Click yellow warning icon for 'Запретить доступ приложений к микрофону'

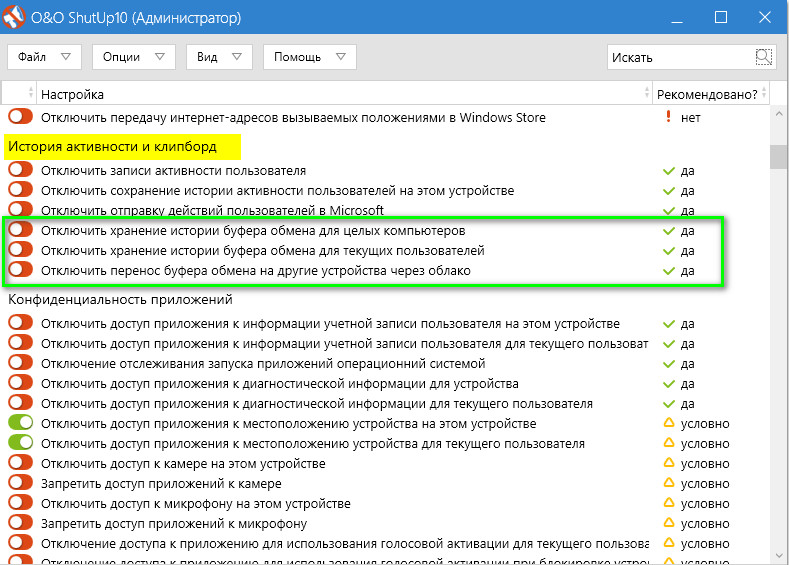click(669, 523)
